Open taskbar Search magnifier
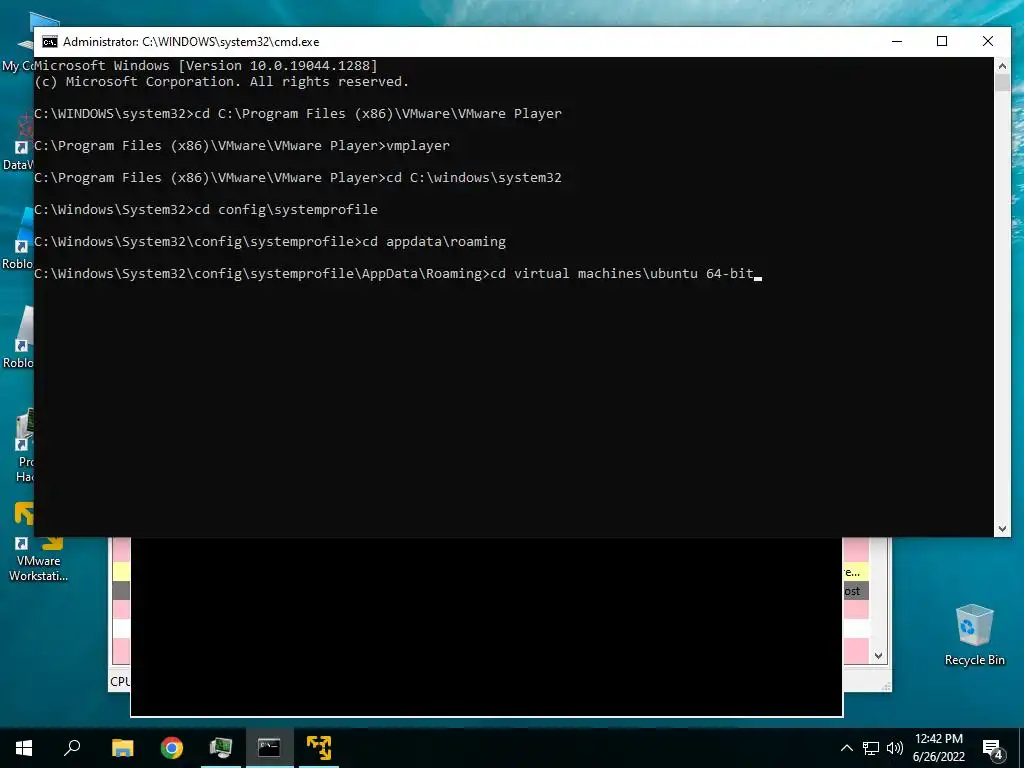The width and height of the screenshot is (1024, 768). tap(72, 748)
